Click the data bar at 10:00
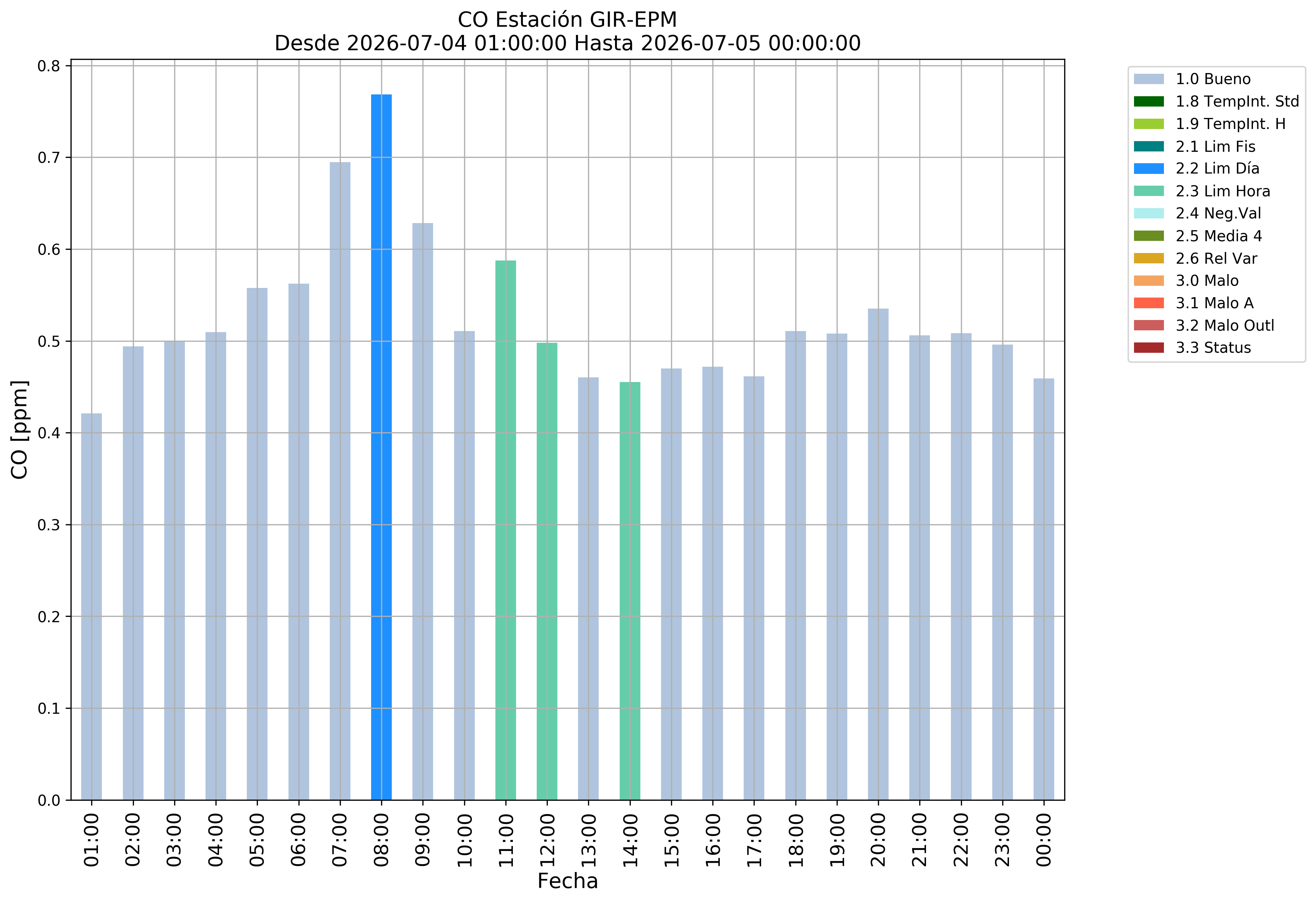The image size is (1316, 903). click(464, 566)
